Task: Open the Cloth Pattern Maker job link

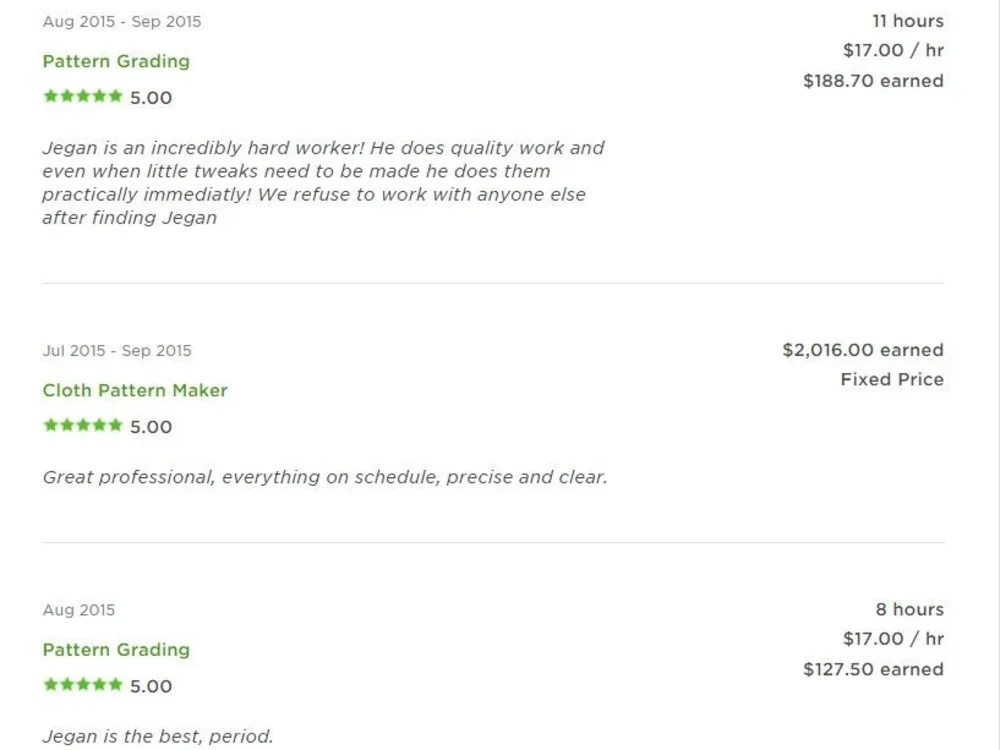Action: click(135, 390)
